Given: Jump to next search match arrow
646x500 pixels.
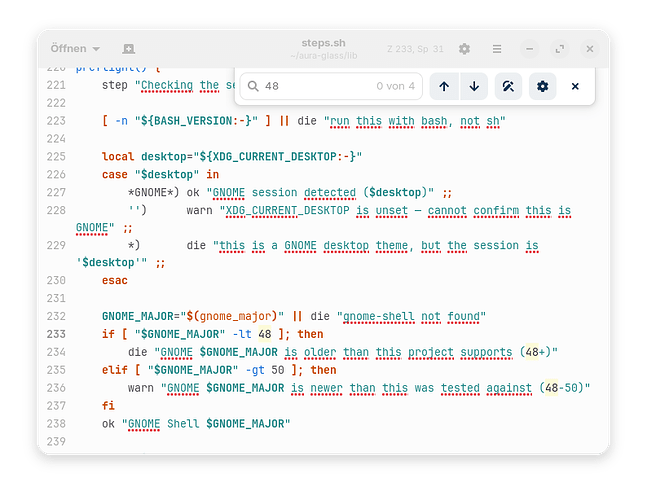Looking at the screenshot, I should (x=474, y=86).
